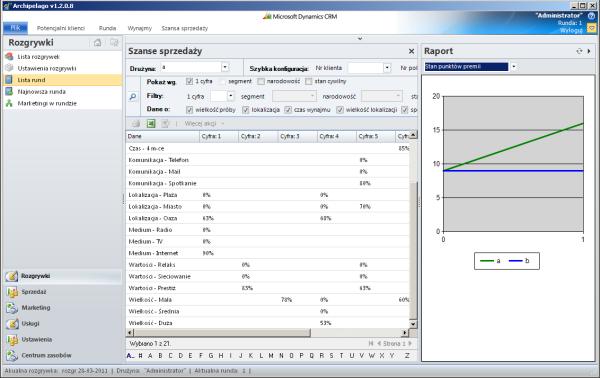Open the Nr klienta dropdown
Image resolution: width=600 pixels, height=378 pixels.
point(387,68)
